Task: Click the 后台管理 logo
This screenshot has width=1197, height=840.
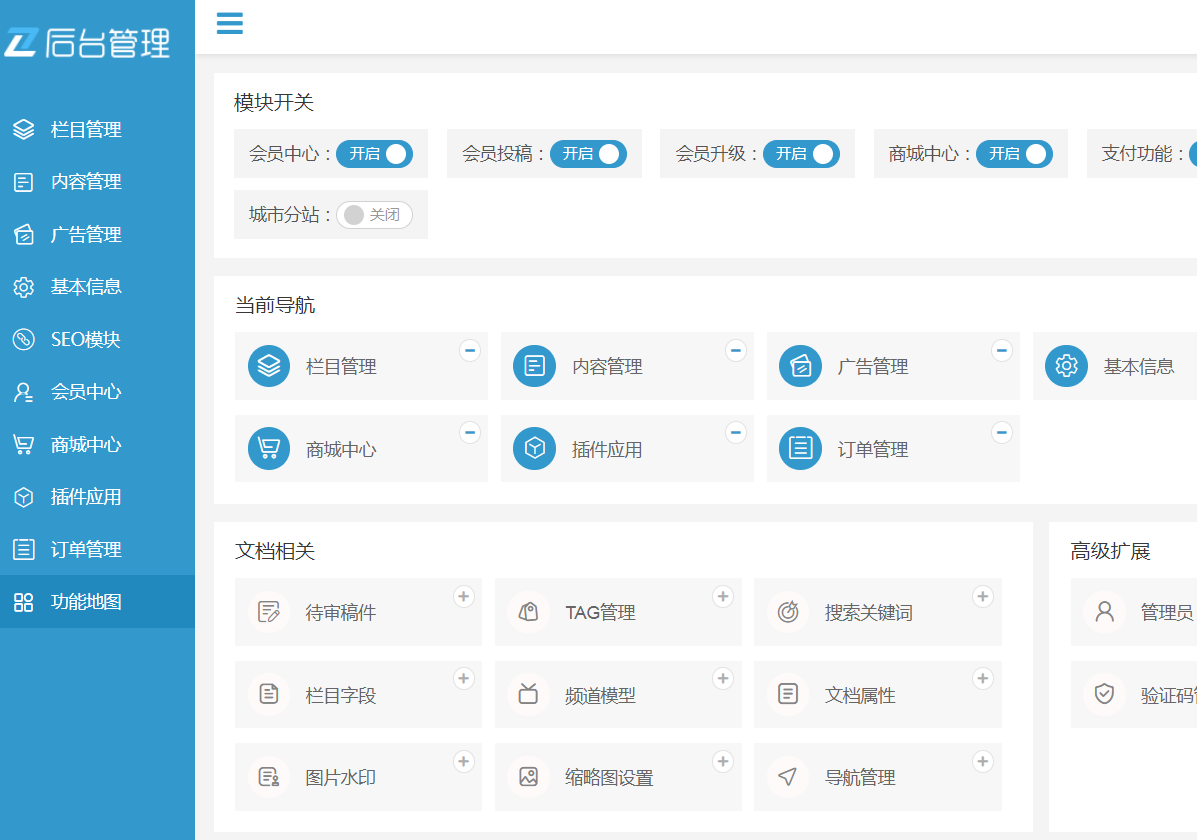Action: pos(87,43)
